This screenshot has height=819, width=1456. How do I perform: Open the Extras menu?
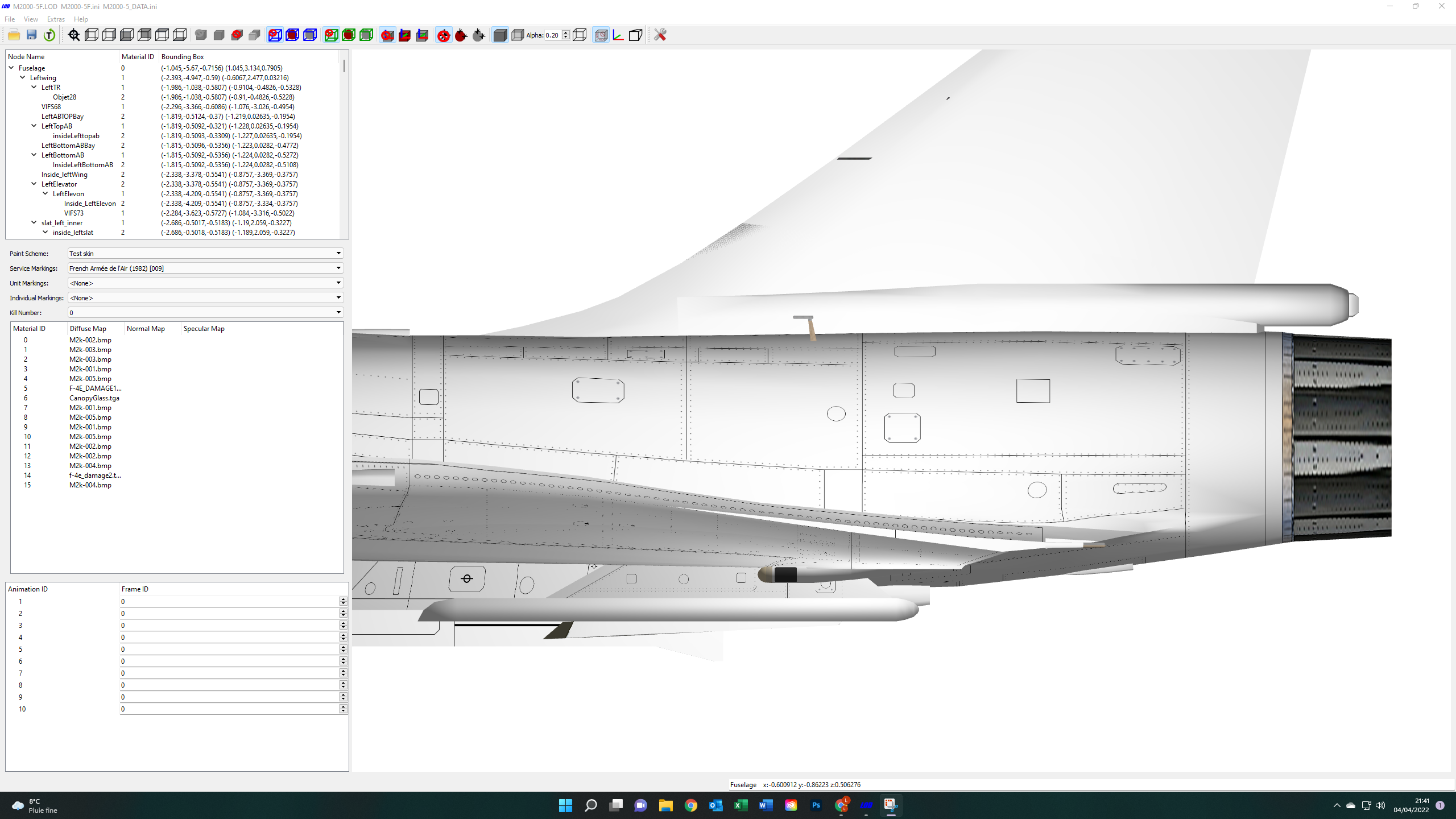(x=56, y=19)
